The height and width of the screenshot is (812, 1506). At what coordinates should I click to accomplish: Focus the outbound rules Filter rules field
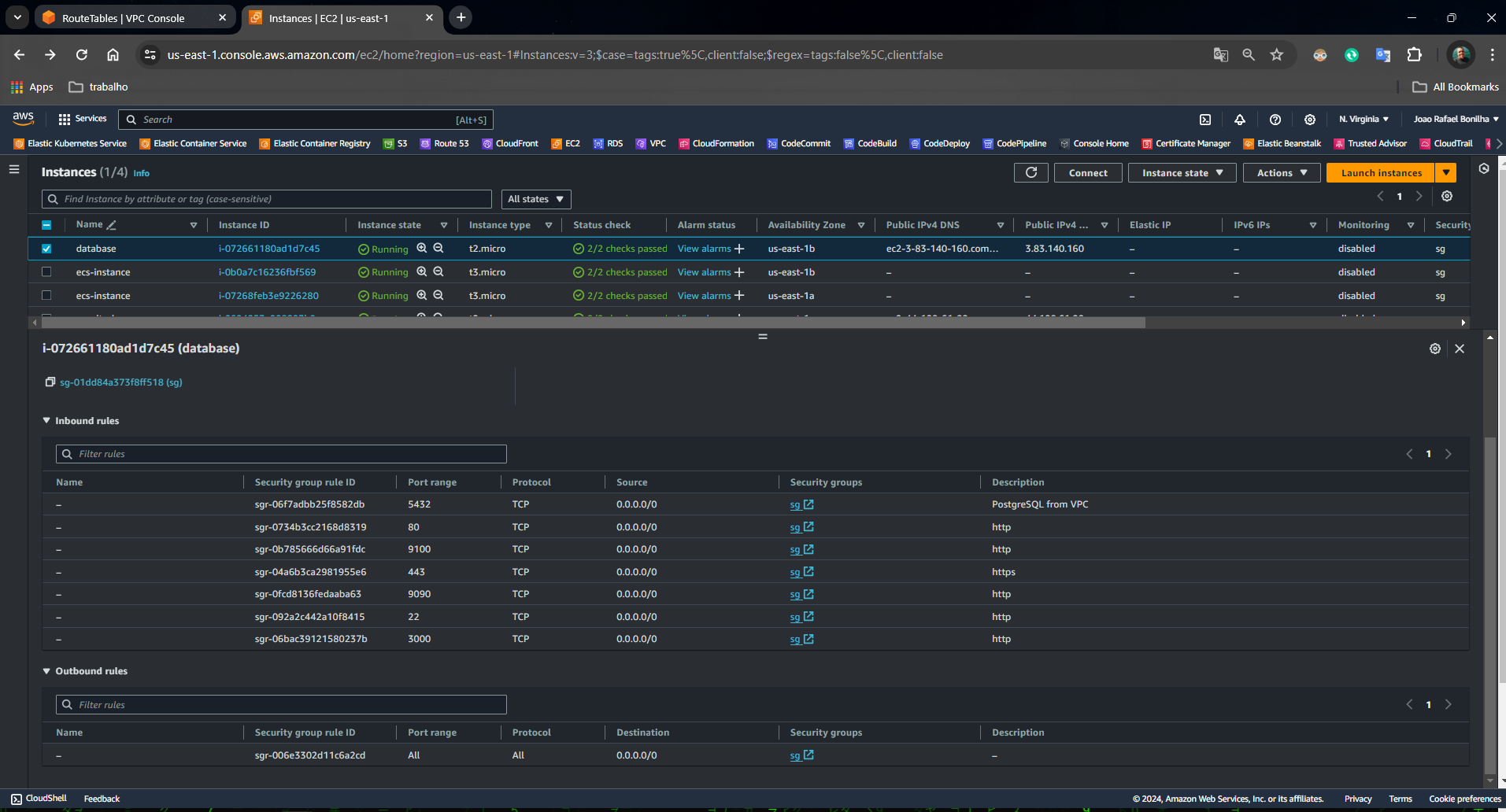tap(281, 705)
